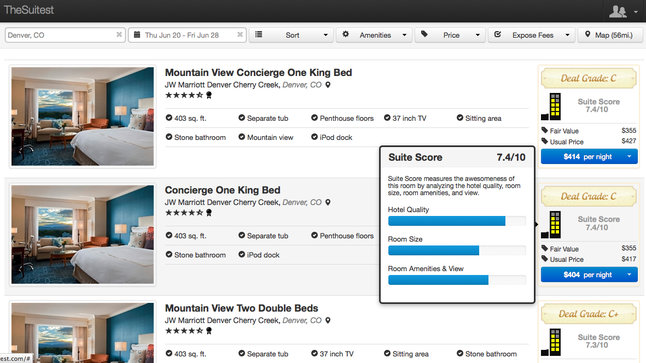This screenshot has width=646, height=363.
Task: Click the Hotel Quality score bar
Action: 457,221
